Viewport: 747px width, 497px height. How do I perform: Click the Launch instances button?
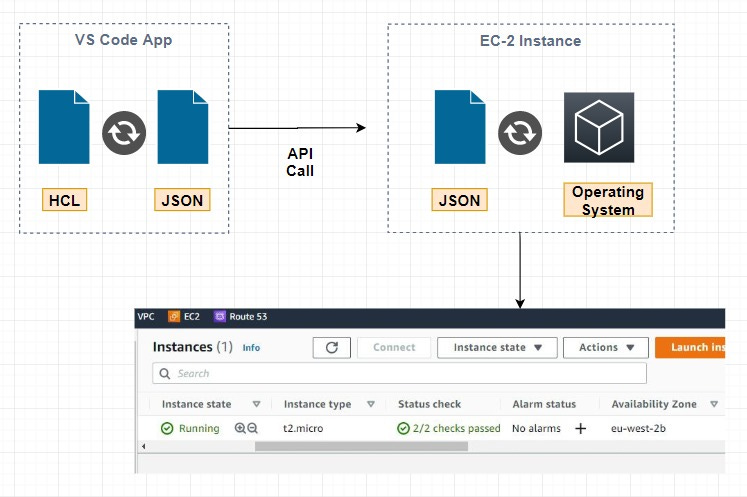click(x=690, y=347)
